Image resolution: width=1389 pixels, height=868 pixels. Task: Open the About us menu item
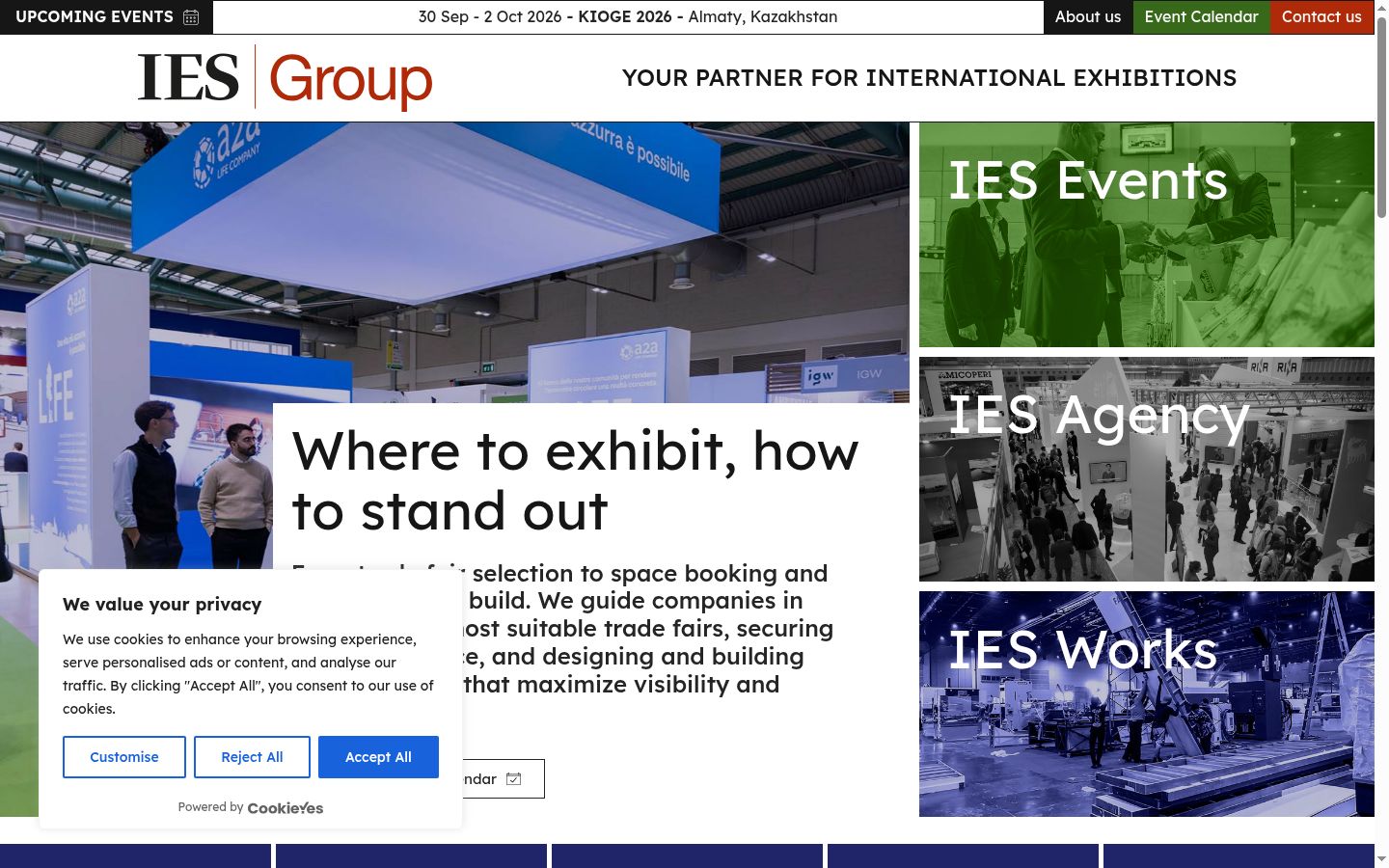[1088, 17]
